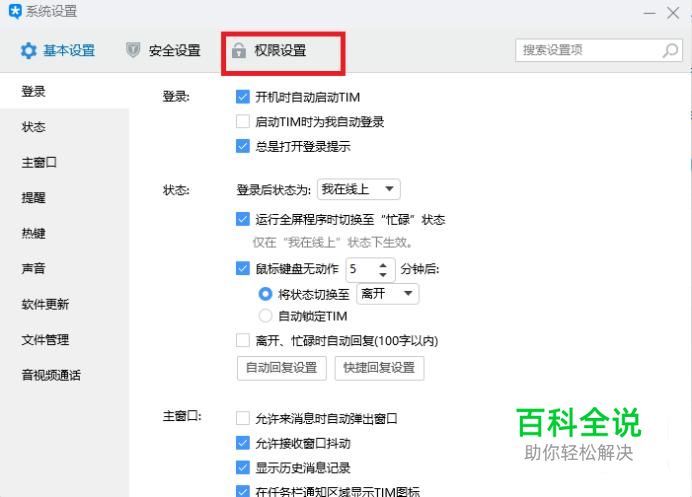692x497 pixels.
Task: Click the shield icon of 安全设置
Action: coord(133,50)
